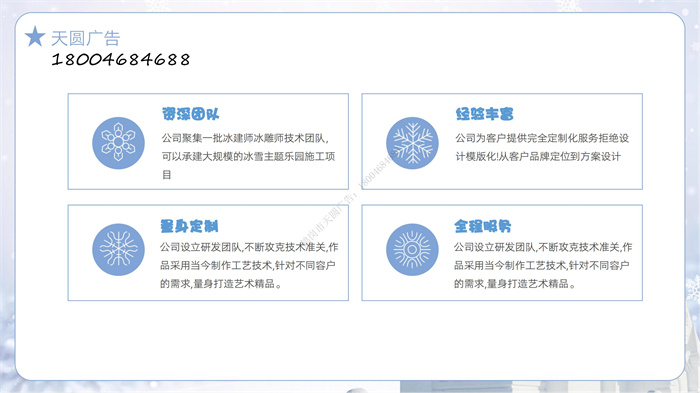Click the branched snowflake icon beside 经验丰富

pyautogui.click(x=412, y=143)
